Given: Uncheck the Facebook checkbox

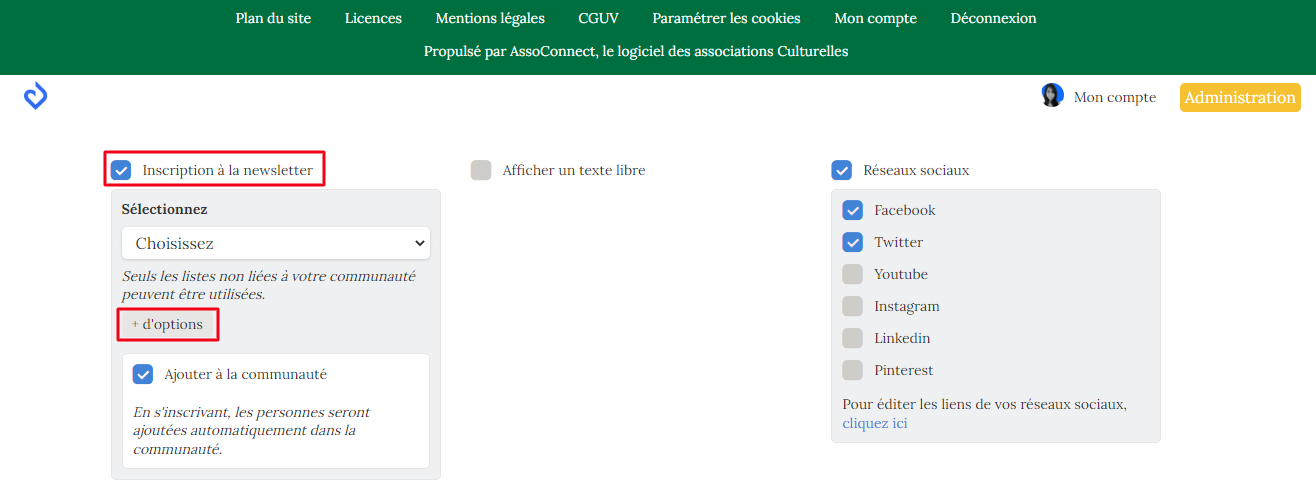Looking at the screenshot, I should (x=852, y=210).
